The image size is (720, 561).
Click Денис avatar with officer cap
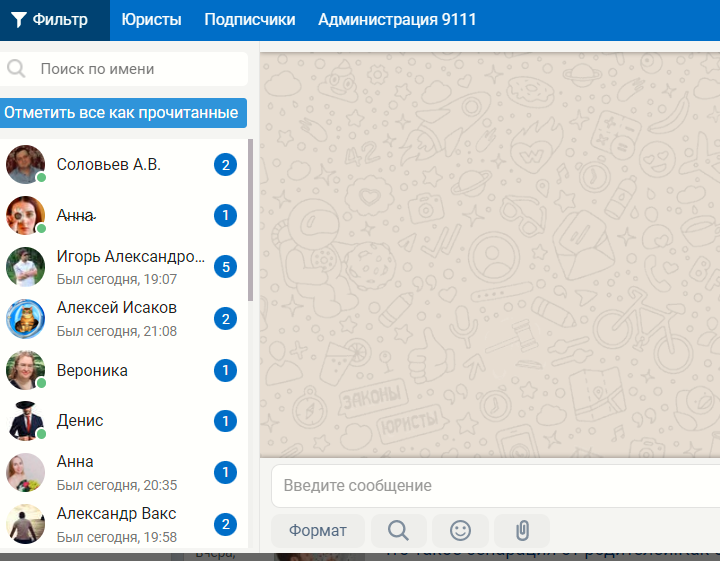(x=26, y=421)
